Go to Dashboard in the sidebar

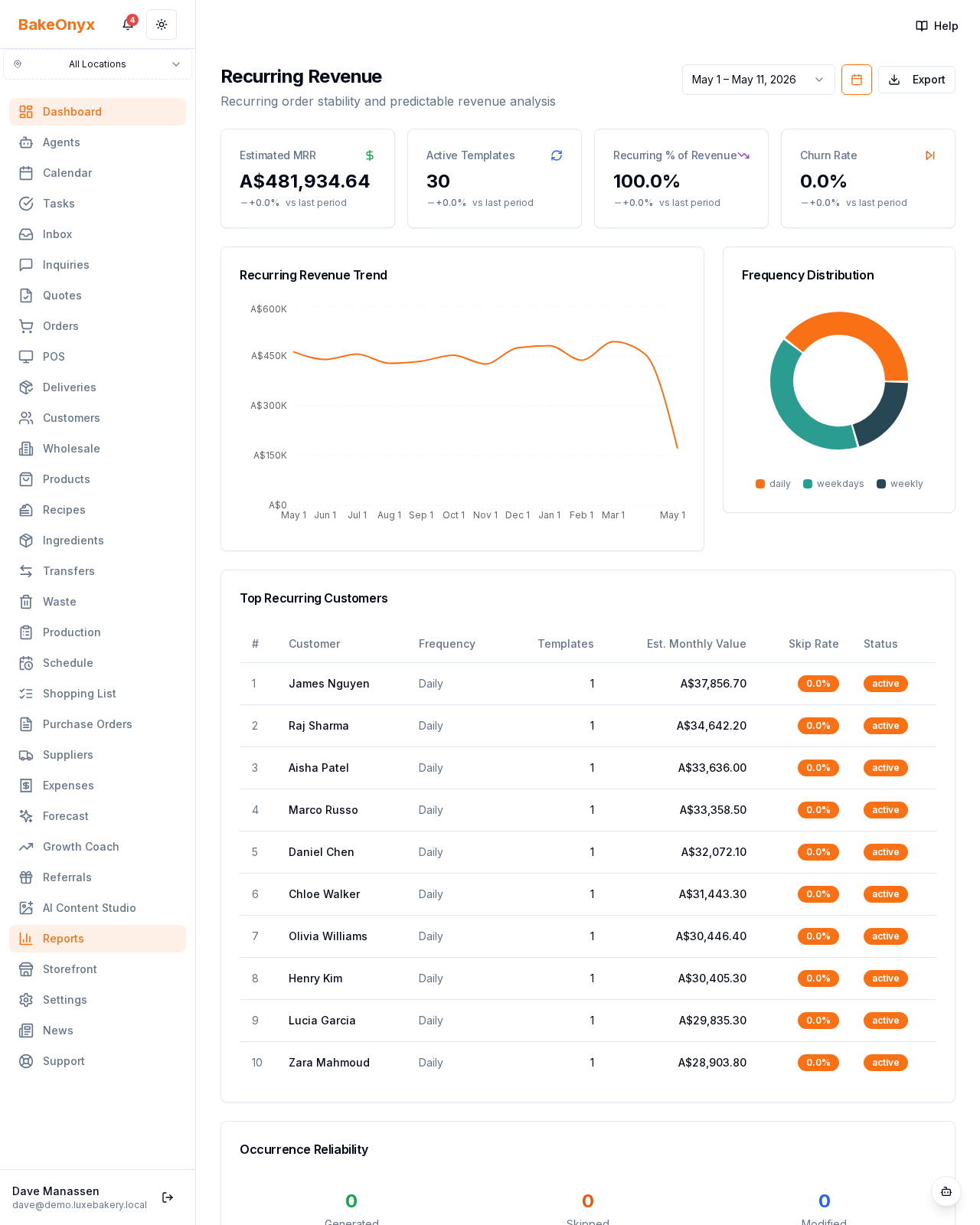tap(97, 112)
